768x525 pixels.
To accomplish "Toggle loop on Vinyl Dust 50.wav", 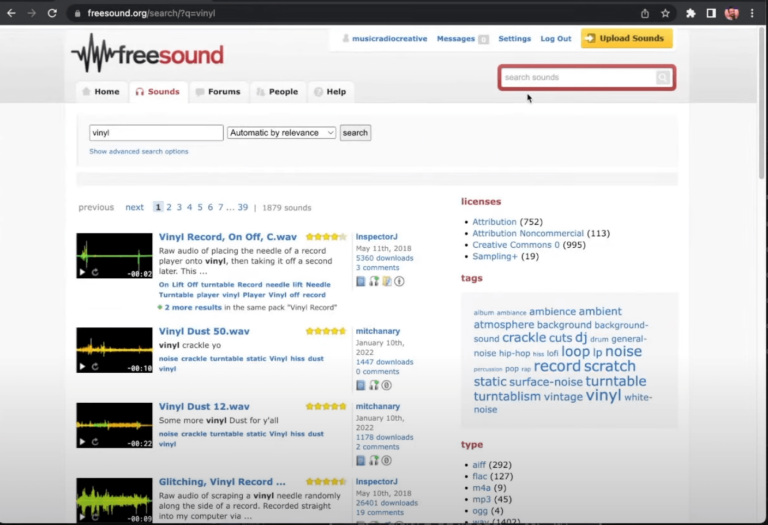I will coord(95,366).
